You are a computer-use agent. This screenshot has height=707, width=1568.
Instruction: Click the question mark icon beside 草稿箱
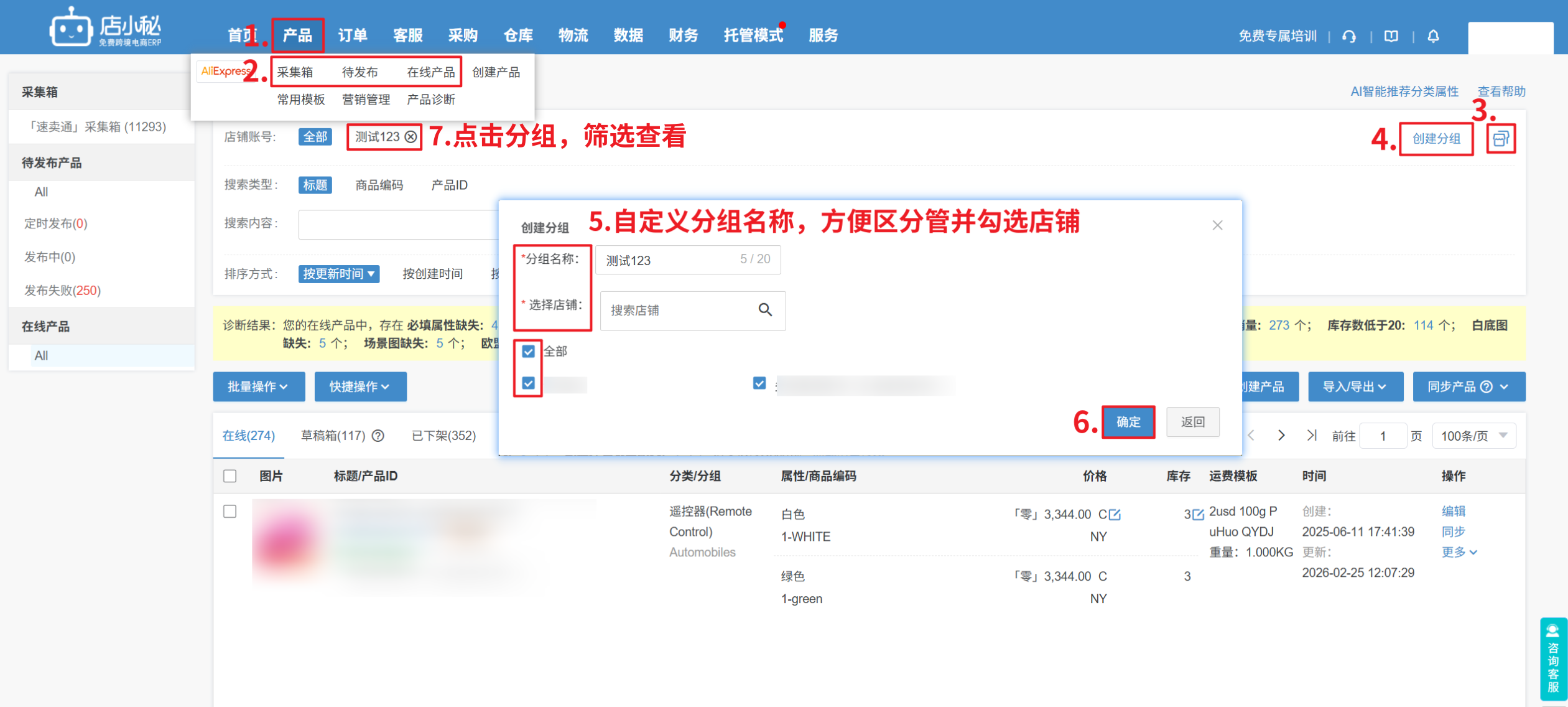coord(378,436)
